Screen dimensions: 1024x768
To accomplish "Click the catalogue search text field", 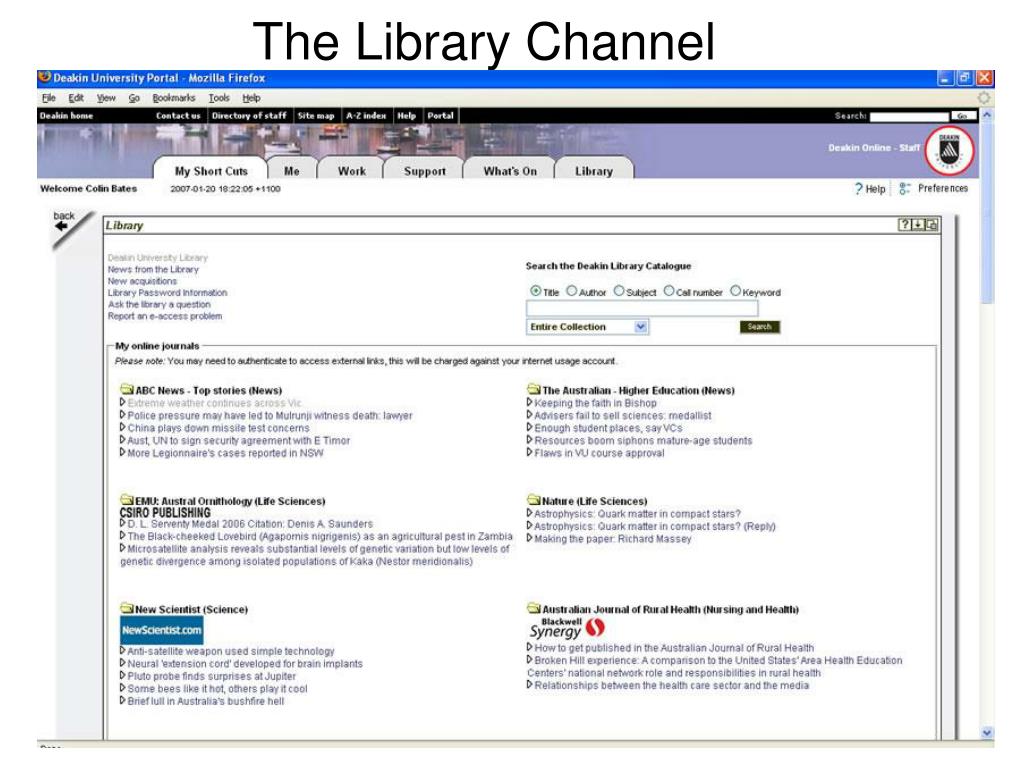I will [x=642, y=308].
